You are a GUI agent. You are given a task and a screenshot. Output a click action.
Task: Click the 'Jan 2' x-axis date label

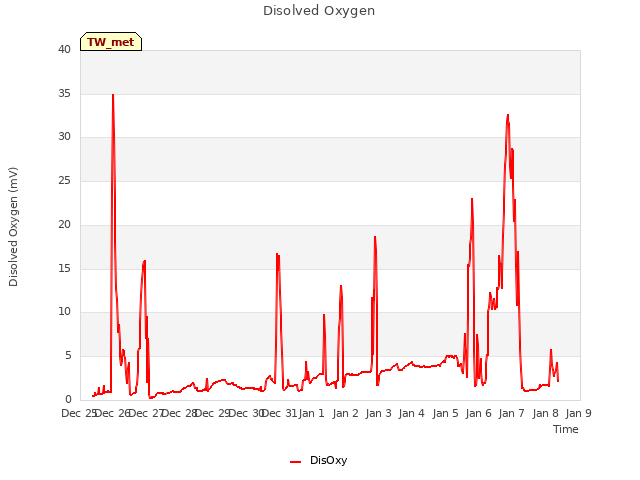click(345, 413)
